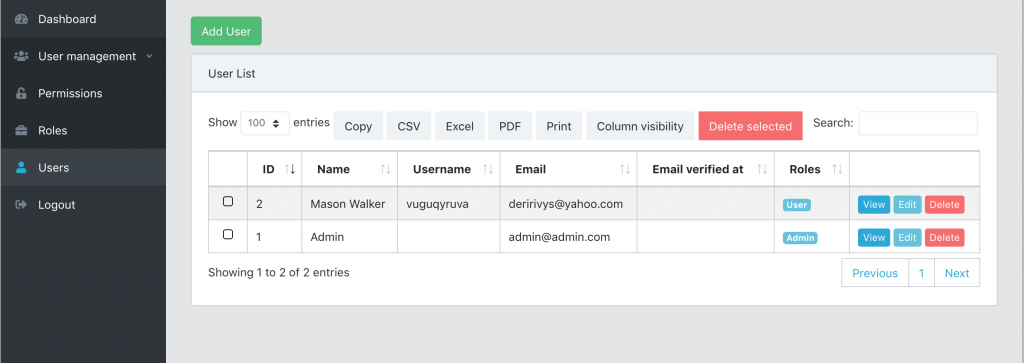Click email deririvys@yahoo.com

(x=566, y=204)
